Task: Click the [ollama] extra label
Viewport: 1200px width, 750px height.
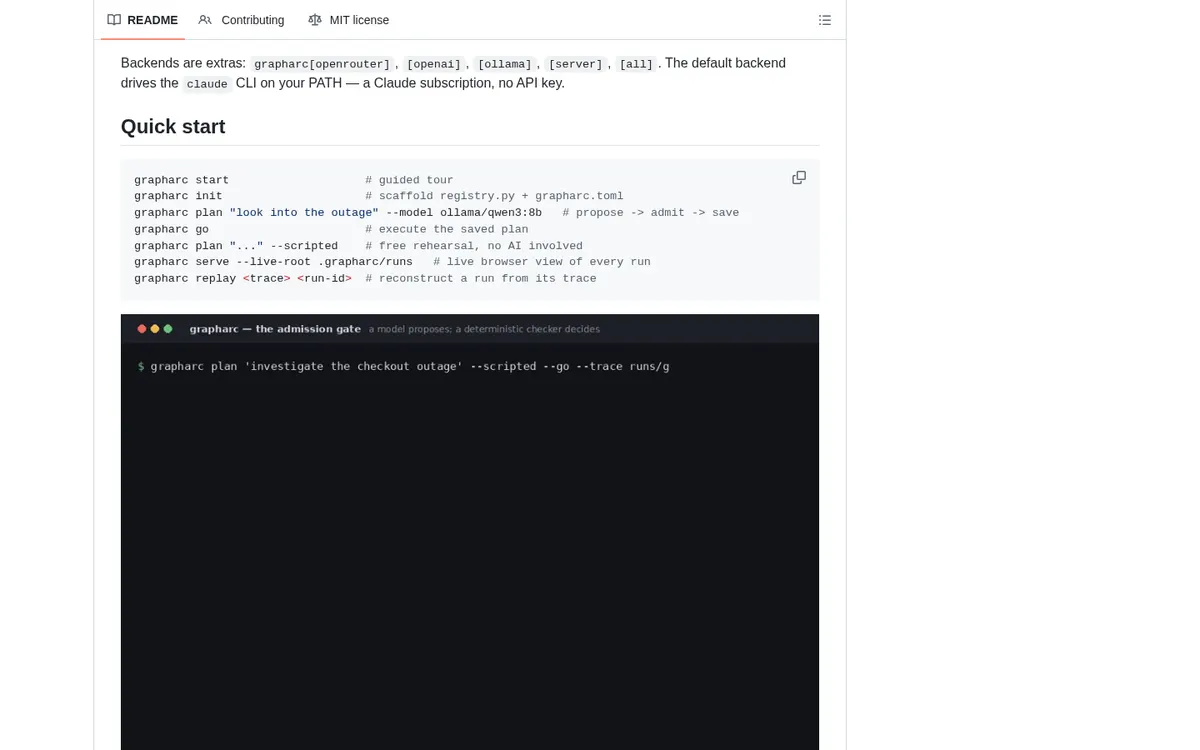Action: point(505,64)
